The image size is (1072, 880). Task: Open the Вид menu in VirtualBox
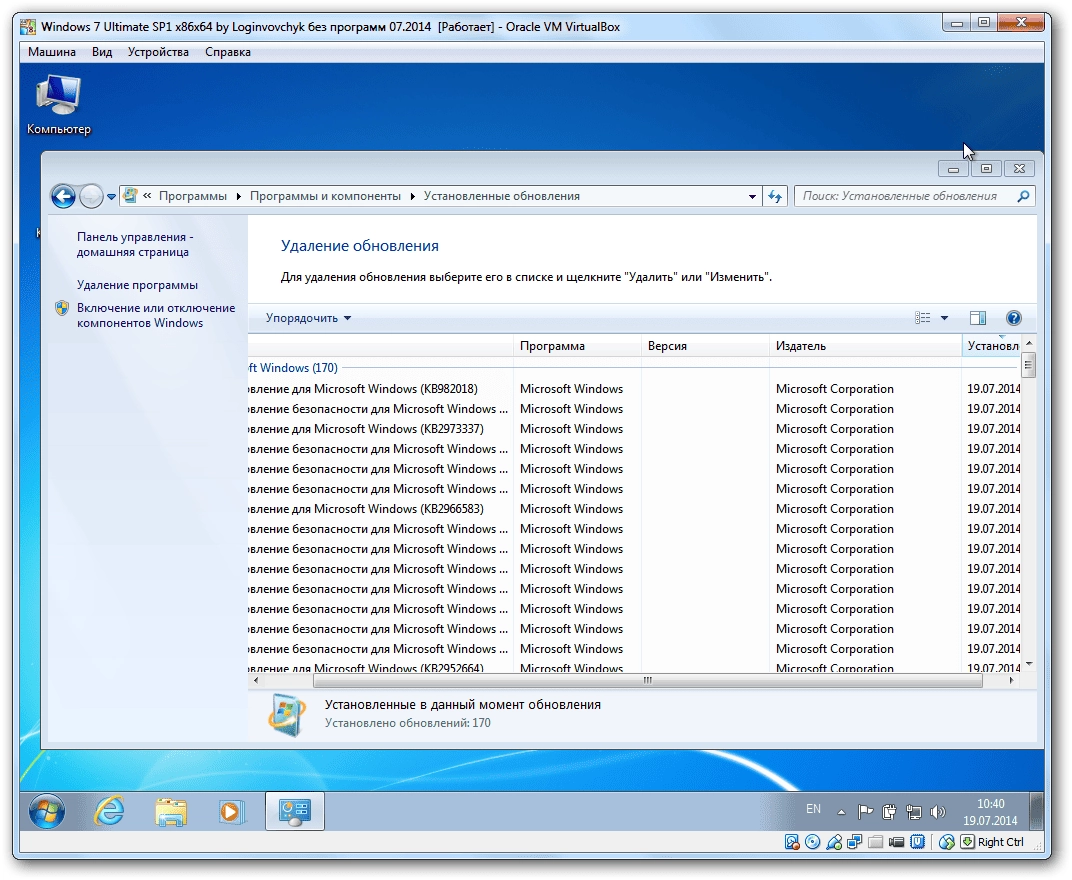[x=102, y=52]
